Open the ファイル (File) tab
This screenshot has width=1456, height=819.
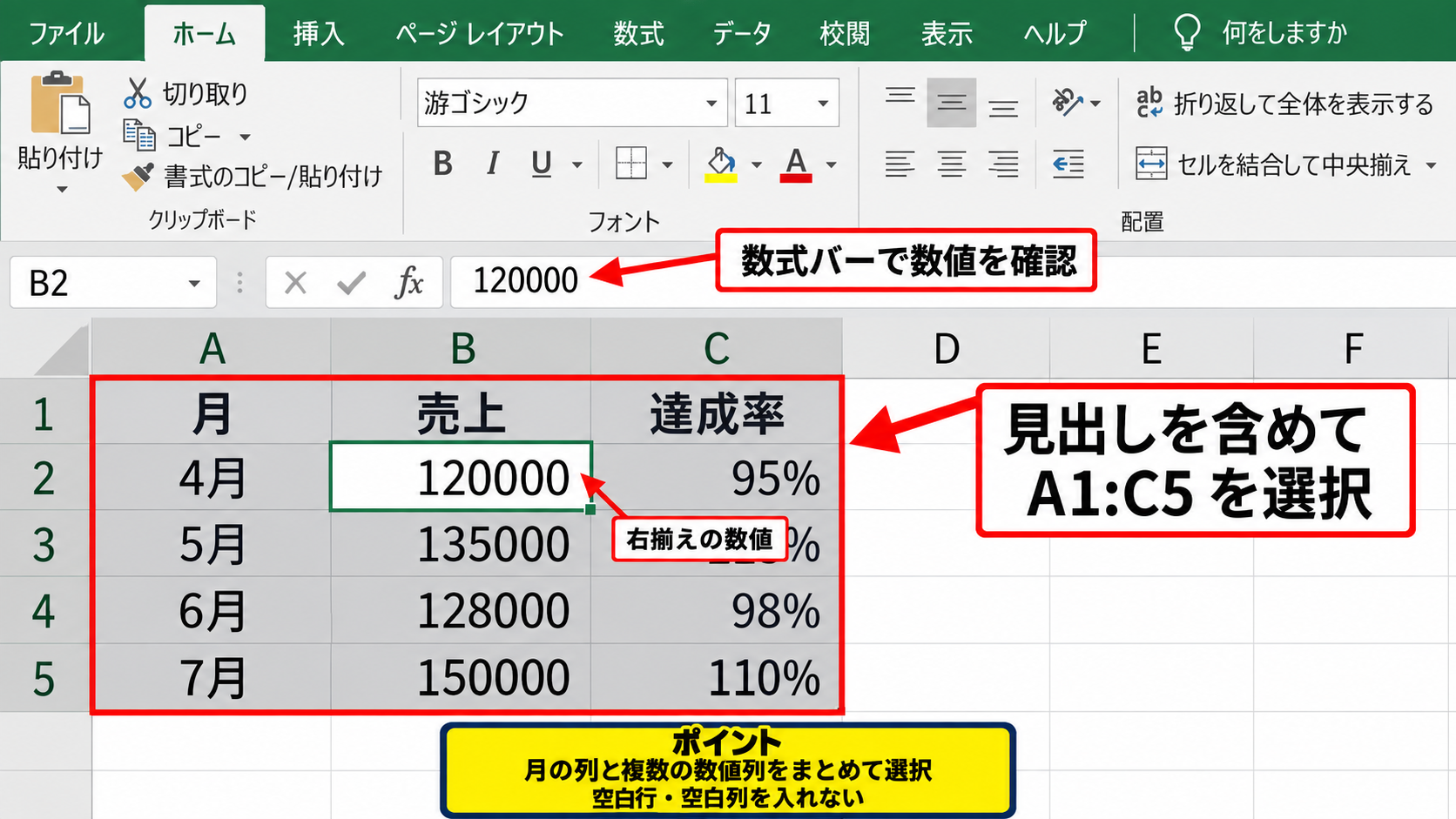coord(66,33)
